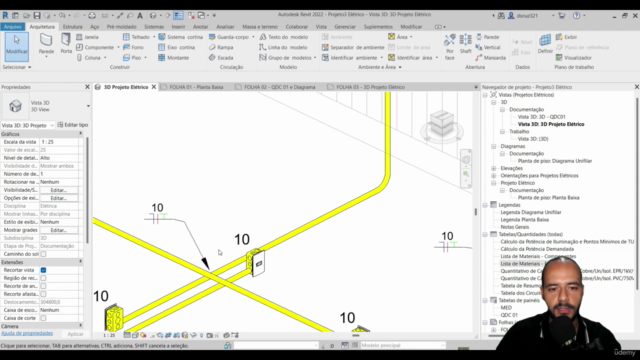This screenshot has height=360, width=640.
Task: Select Cálculo da Potência Demandada schedule
Action: (x=537, y=249)
